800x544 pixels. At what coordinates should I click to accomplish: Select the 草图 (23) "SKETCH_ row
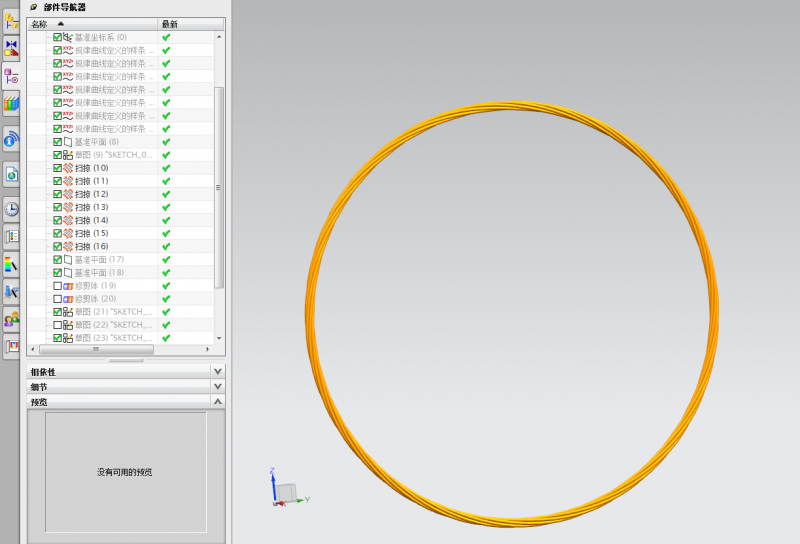click(120, 338)
